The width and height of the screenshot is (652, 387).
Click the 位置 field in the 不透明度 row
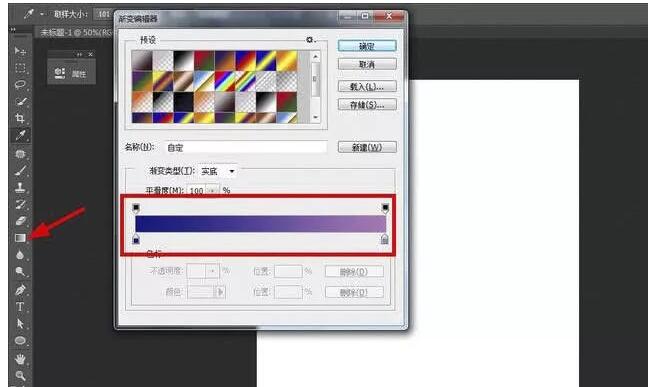click(x=288, y=271)
